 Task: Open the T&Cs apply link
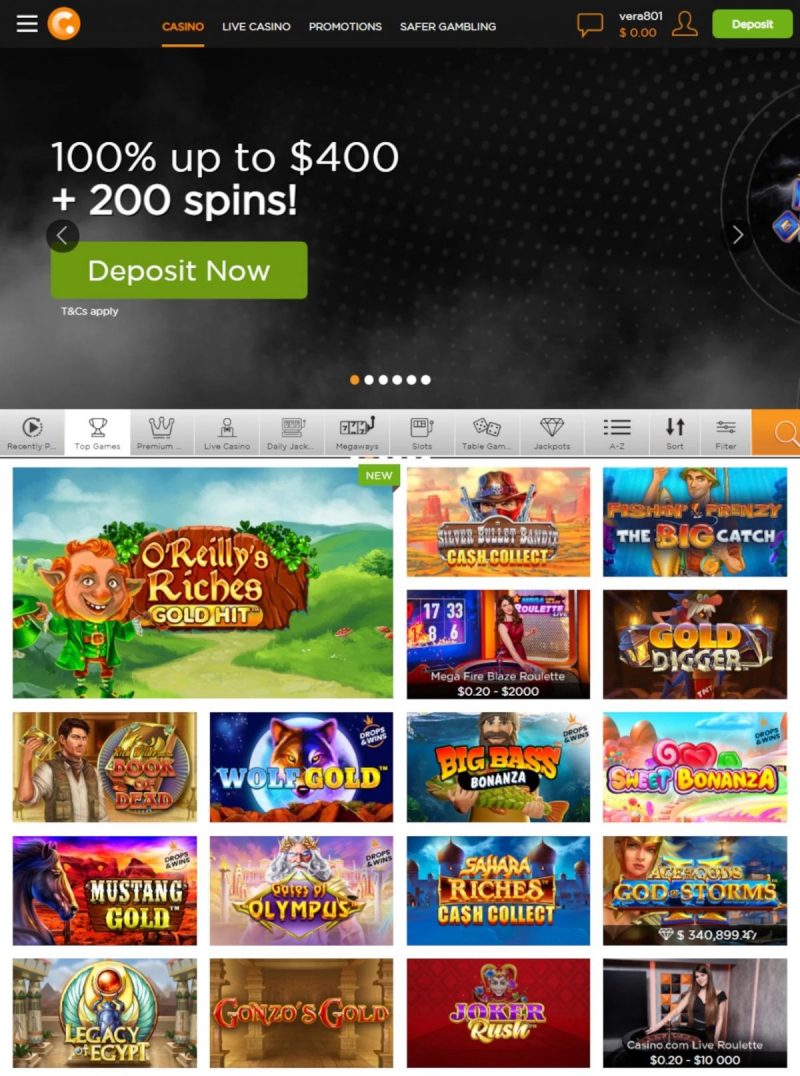click(90, 311)
